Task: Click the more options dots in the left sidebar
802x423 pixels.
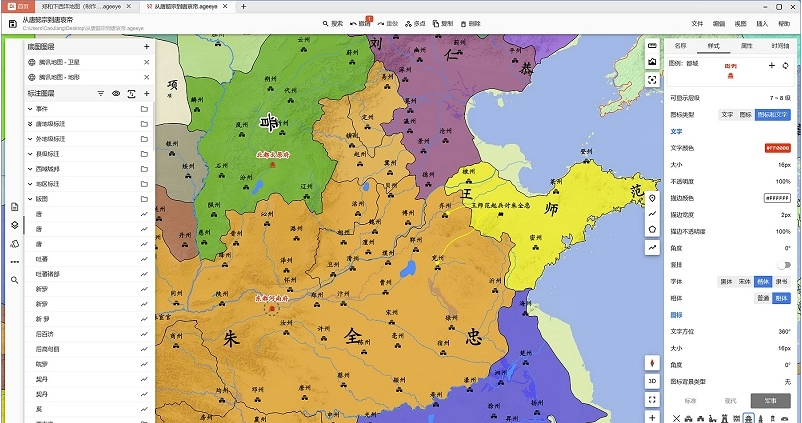Action: point(14,262)
